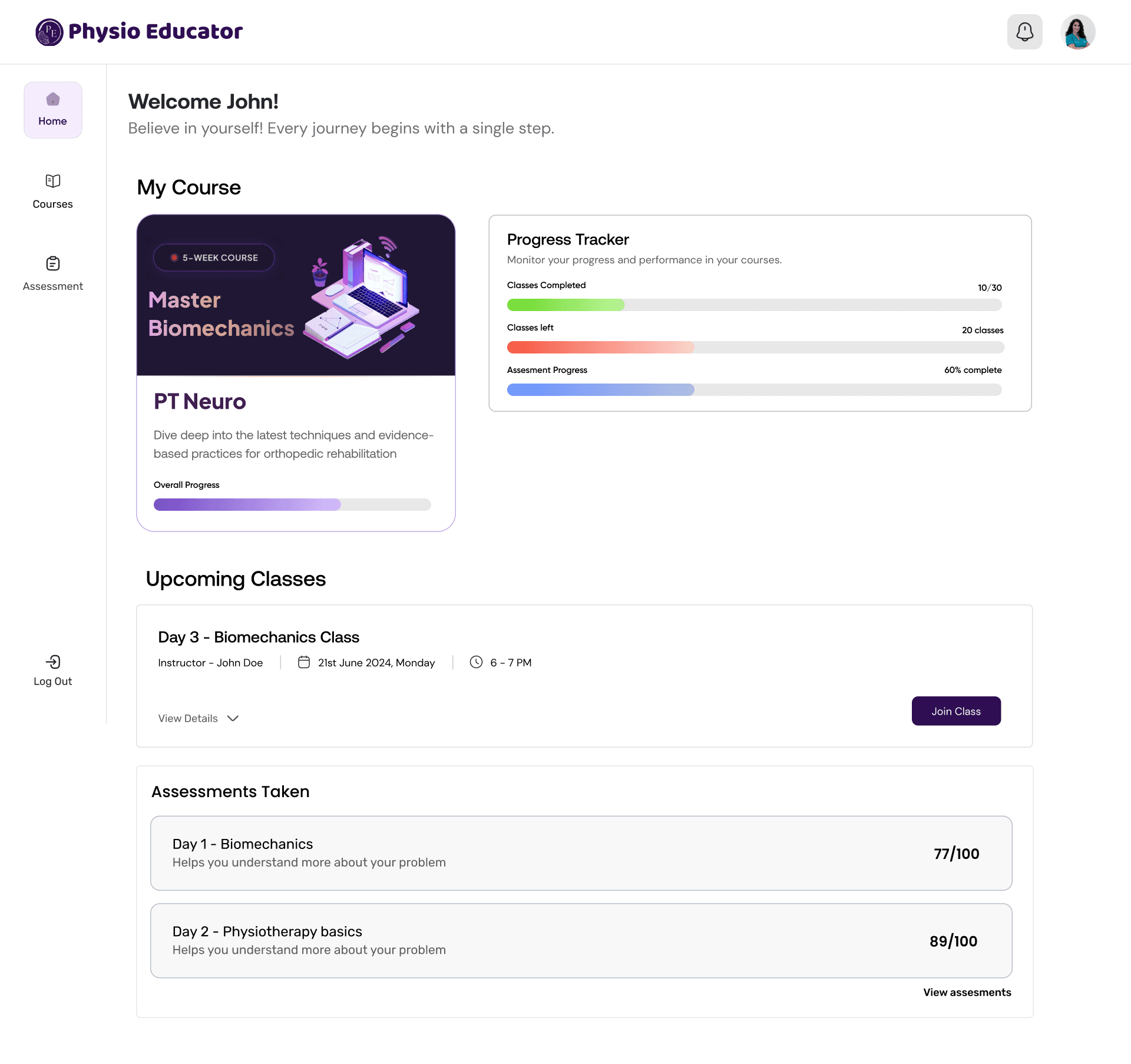Click the 60% complete value

coord(973,370)
